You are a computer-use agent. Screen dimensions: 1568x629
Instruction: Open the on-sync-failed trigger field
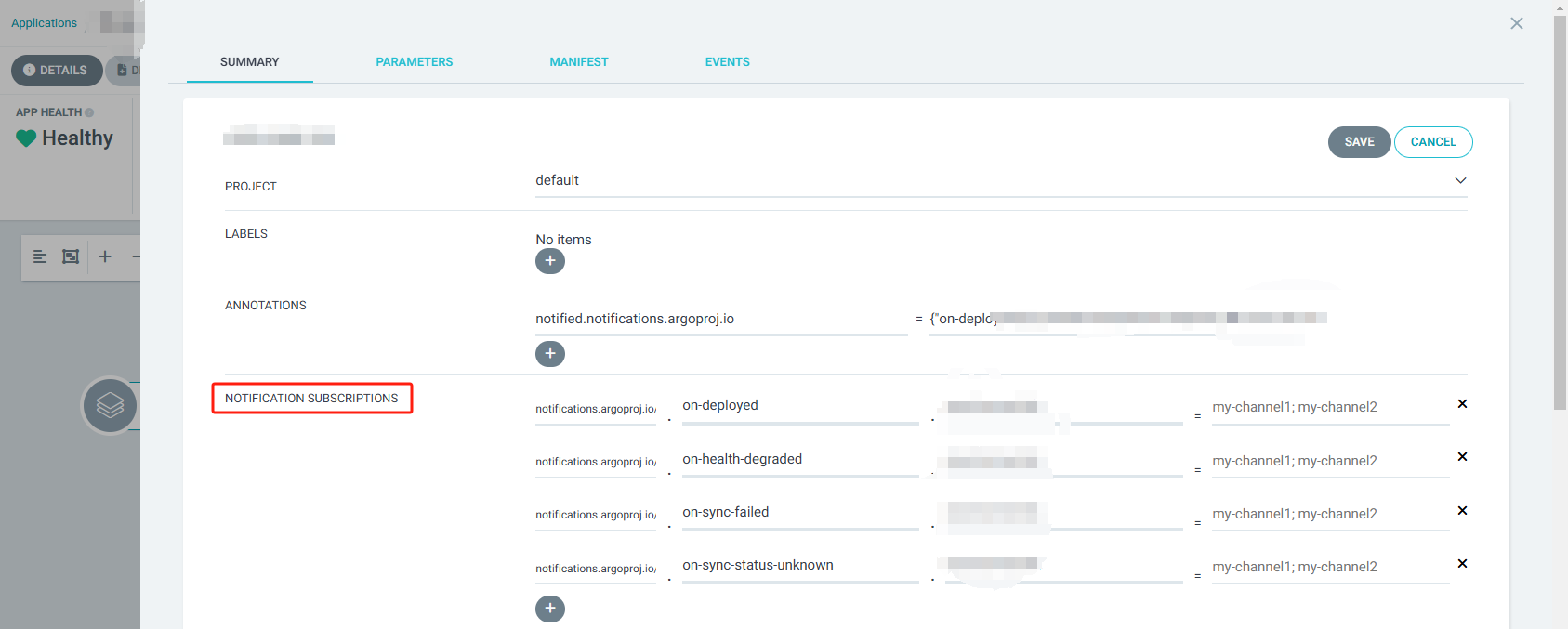pos(799,513)
